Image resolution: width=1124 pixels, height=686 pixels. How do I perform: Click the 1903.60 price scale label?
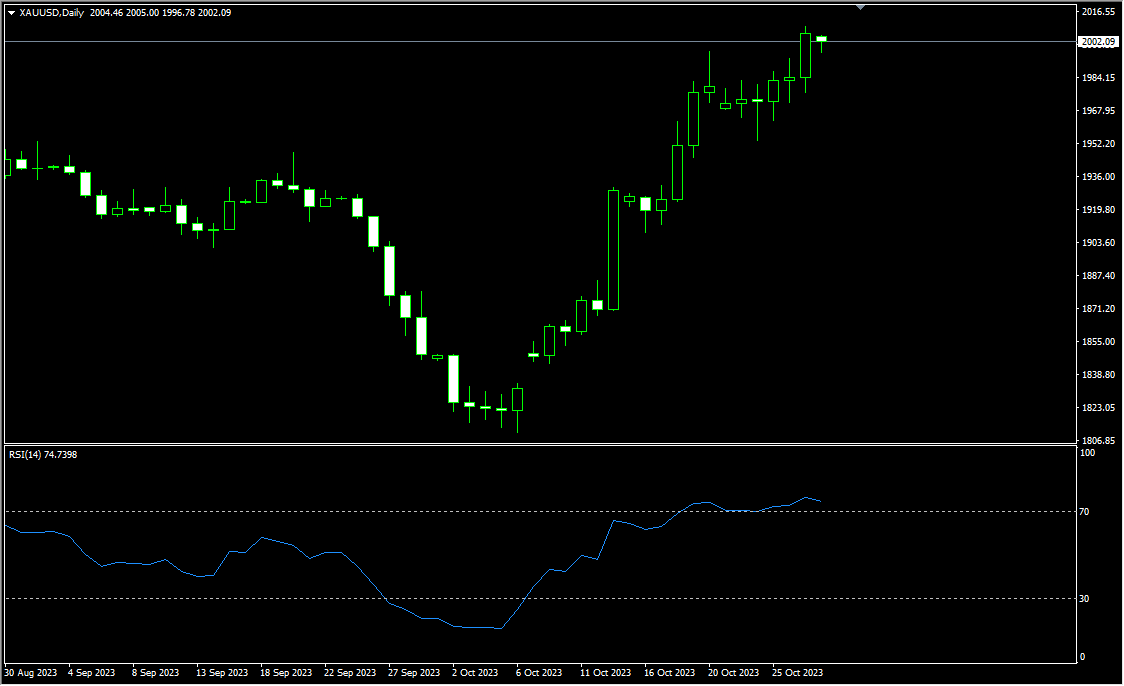1097,243
